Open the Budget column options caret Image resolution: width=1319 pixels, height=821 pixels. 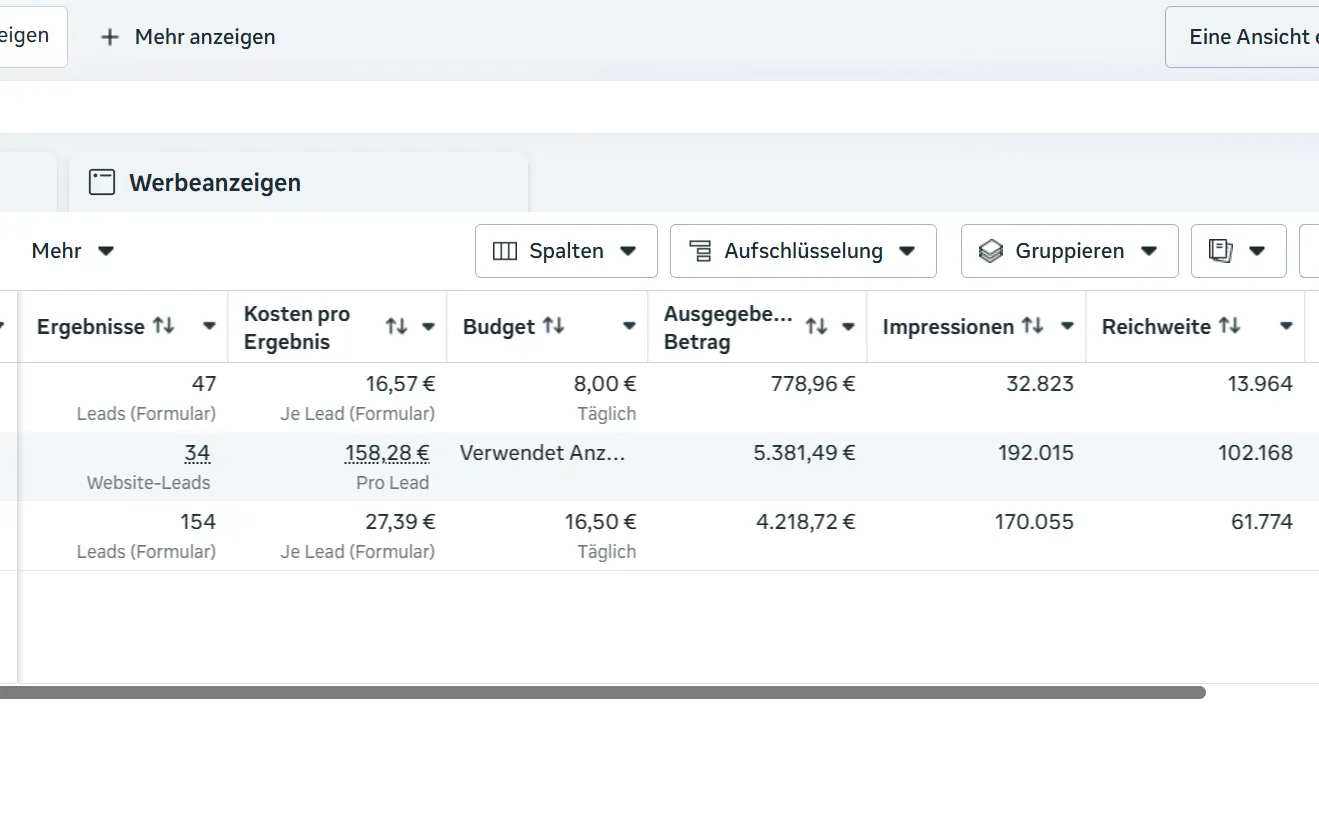629,326
